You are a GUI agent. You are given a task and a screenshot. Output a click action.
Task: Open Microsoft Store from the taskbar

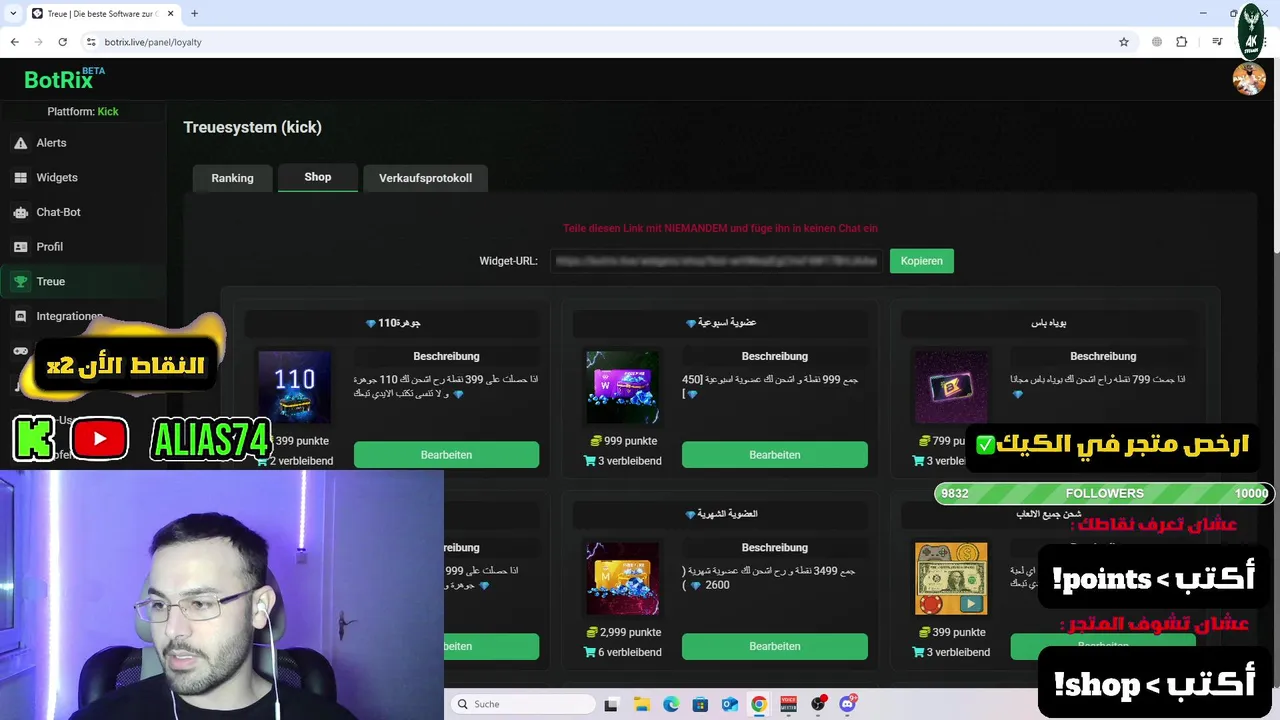700,704
